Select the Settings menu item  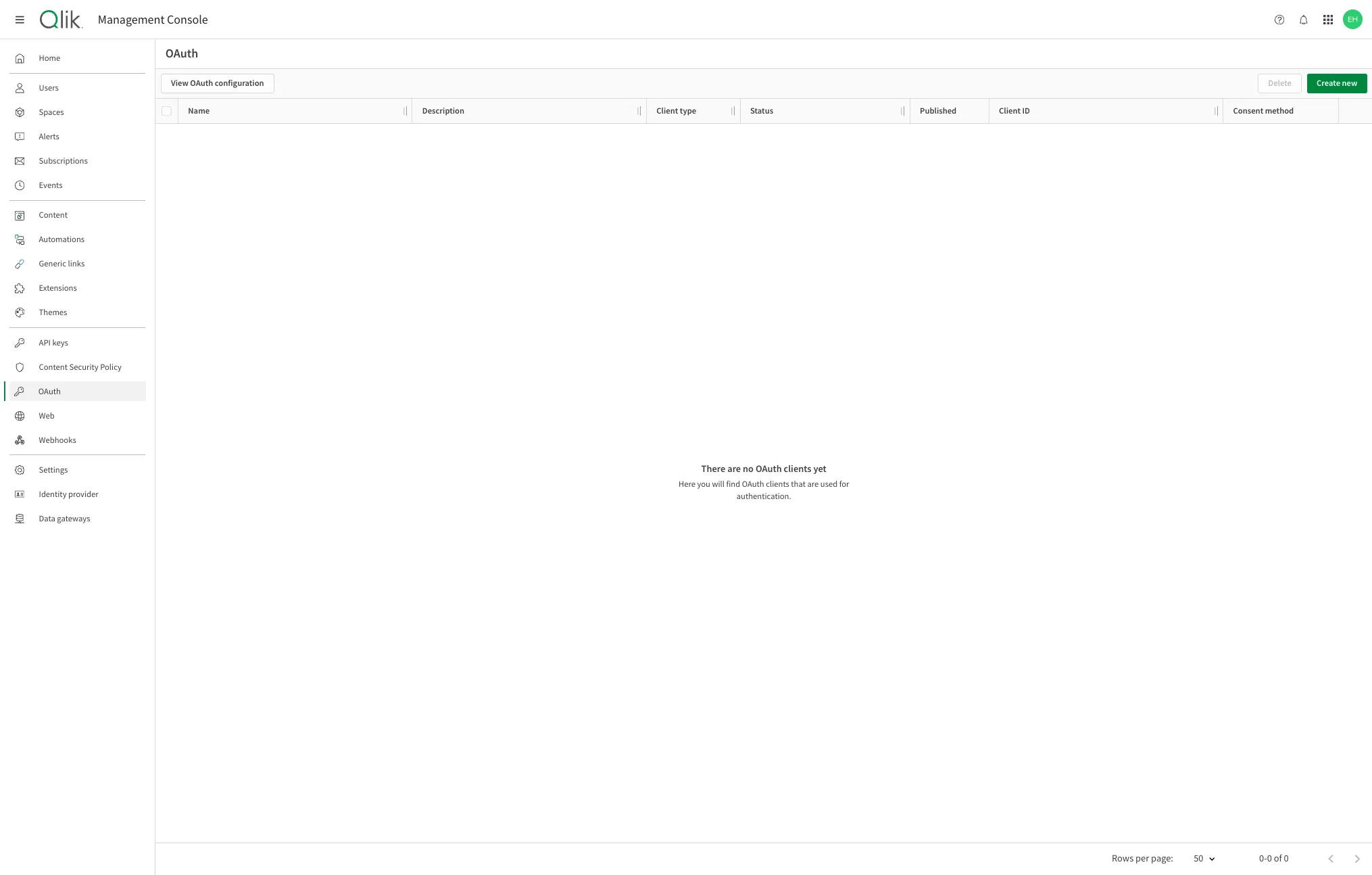pos(52,470)
